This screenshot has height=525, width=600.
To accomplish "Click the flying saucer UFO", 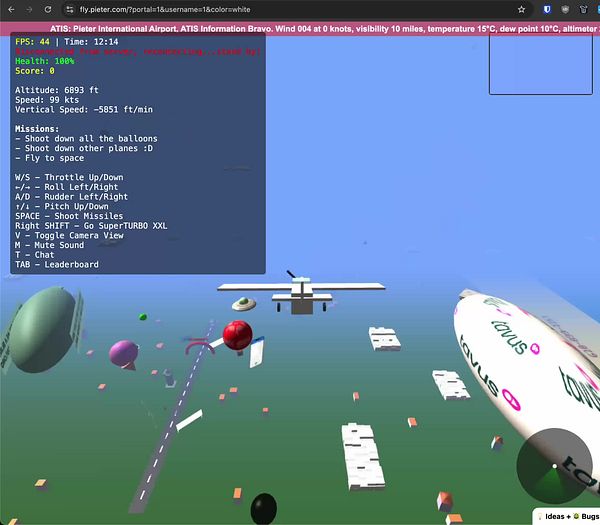I will coord(244,304).
